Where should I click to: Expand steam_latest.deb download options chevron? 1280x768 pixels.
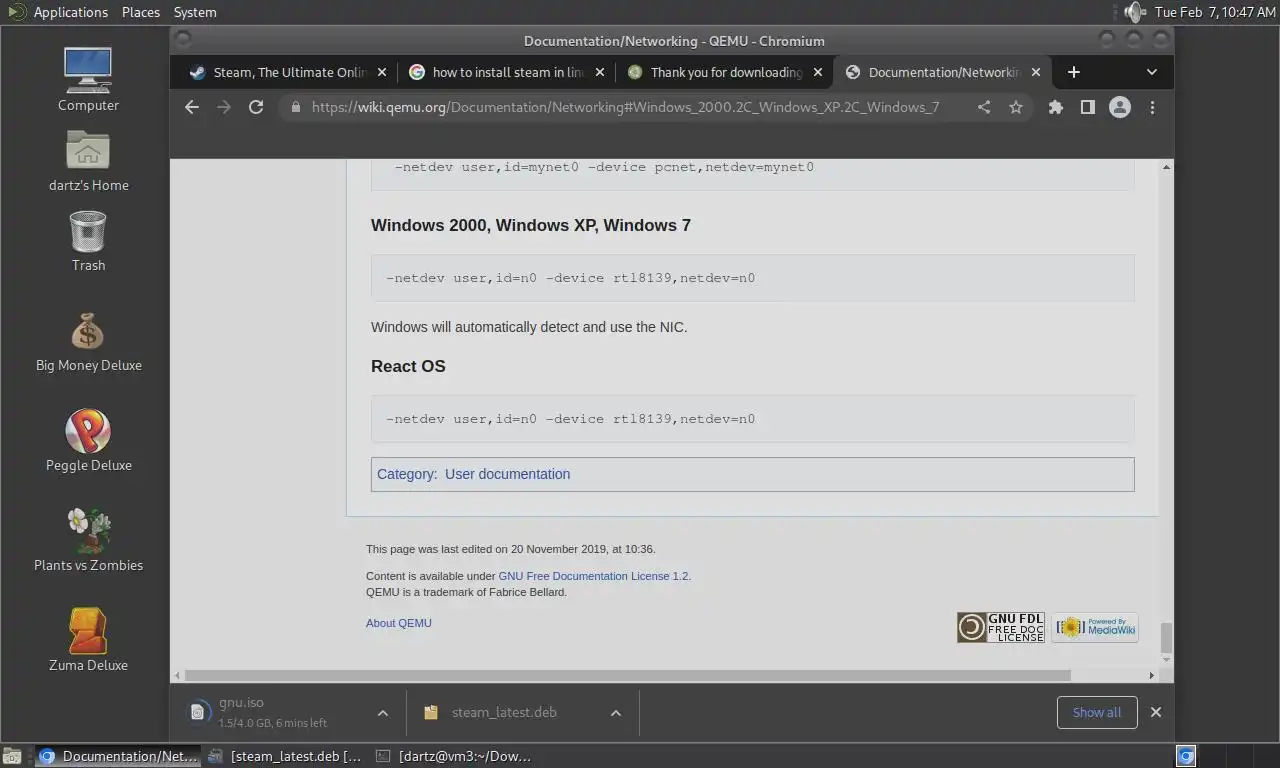click(616, 713)
